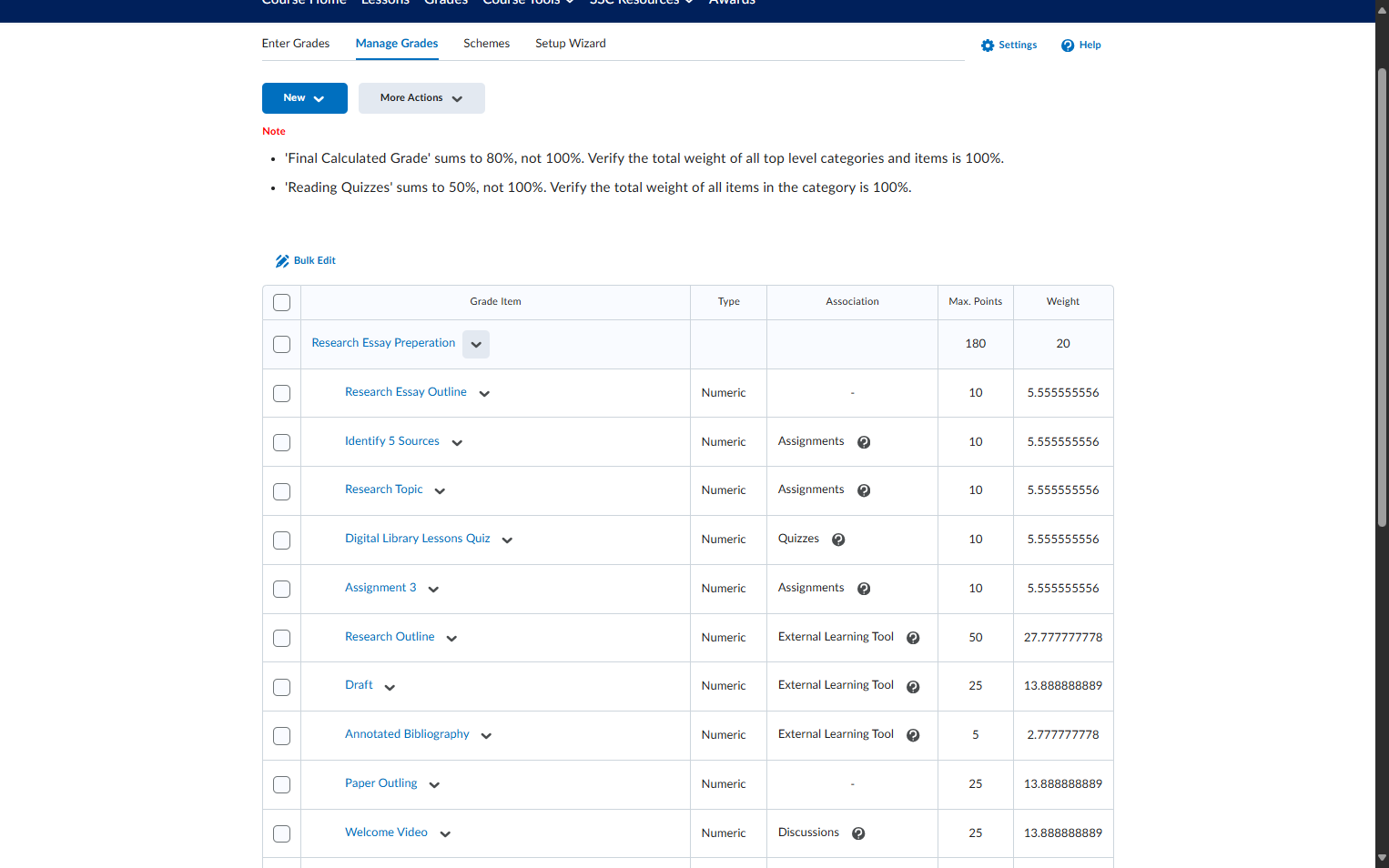Viewport: 1389px width, 868px height.
Task: Open Digital Library Lessons Quiz actions chevron
Action: point(507,540)
